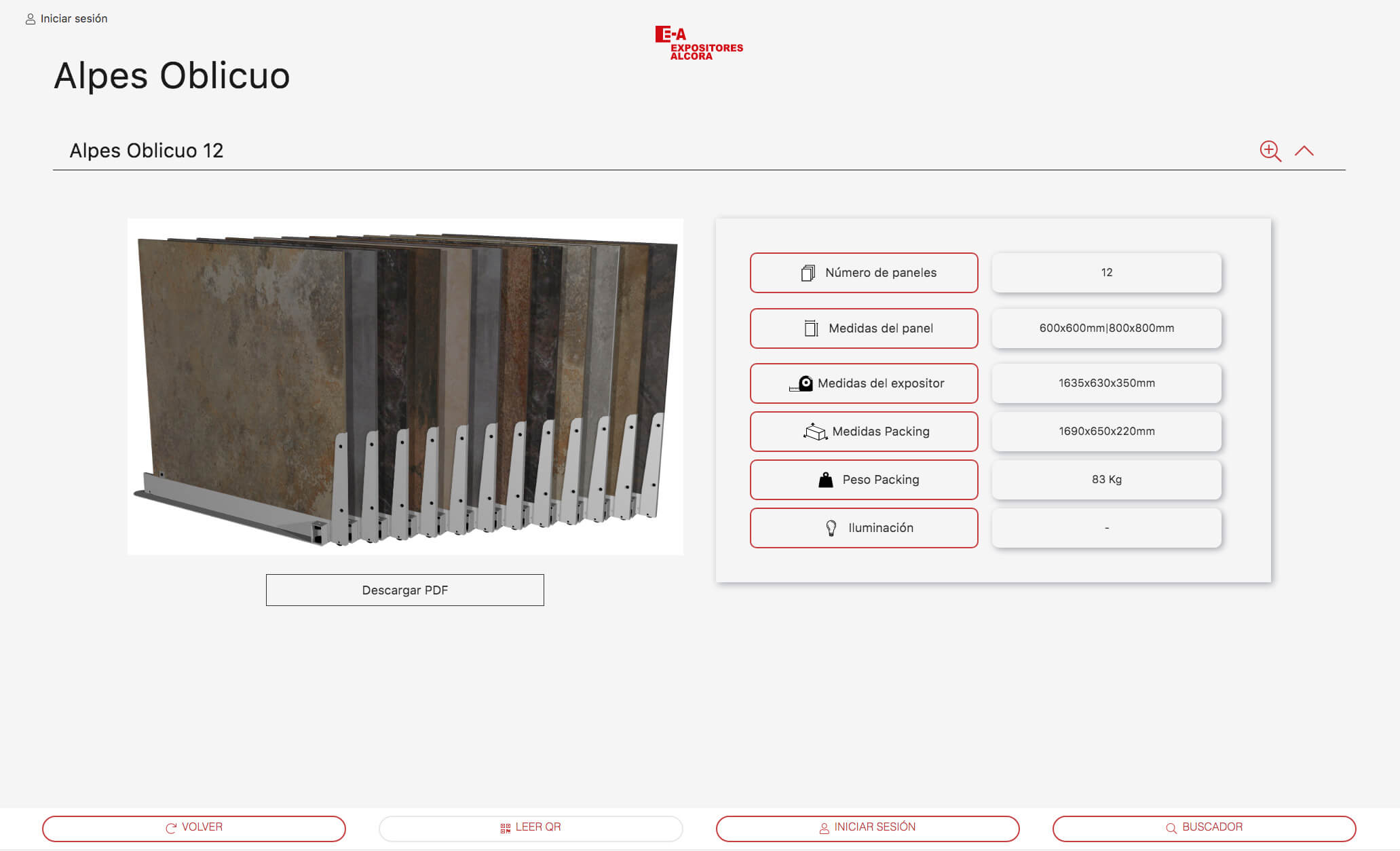Click the magnifier zoom-in icon
The image size is (1400, 851).
click(1270, 151)
